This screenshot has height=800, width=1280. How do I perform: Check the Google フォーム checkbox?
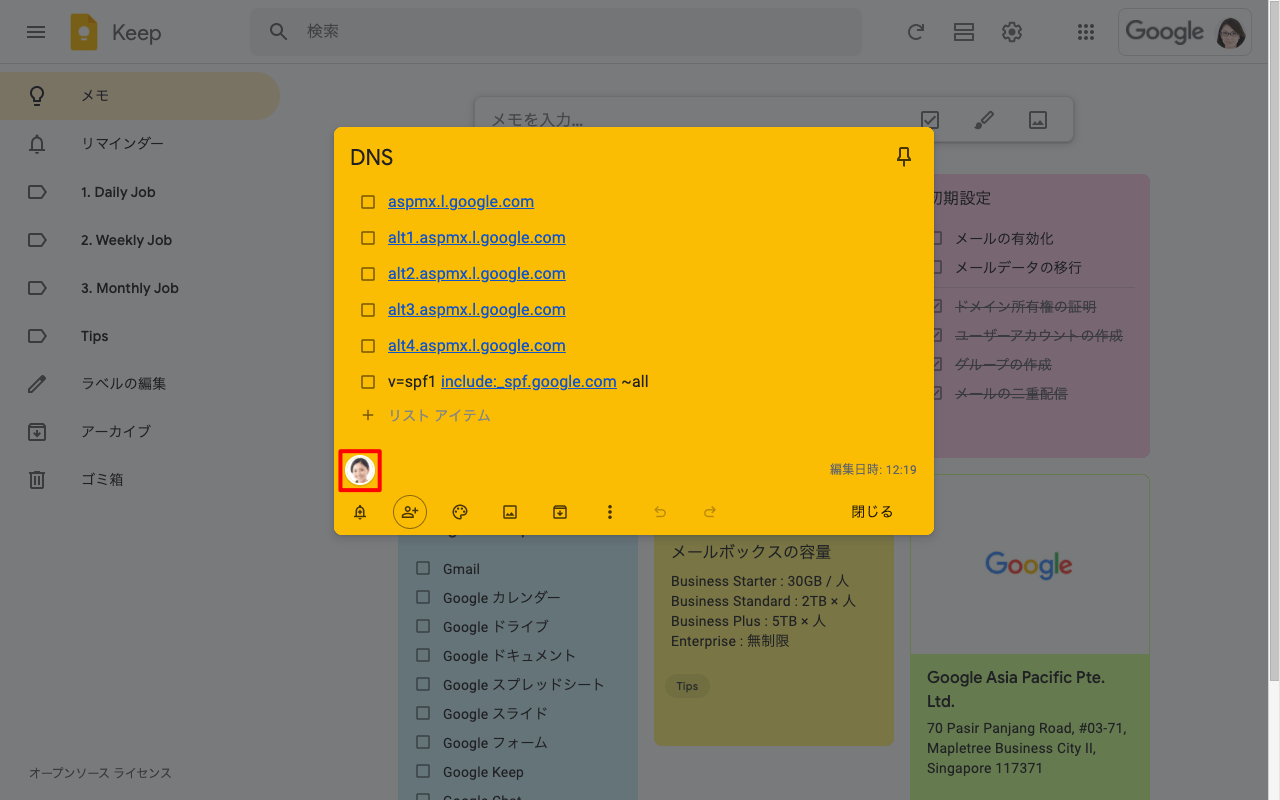click(x=423, y=743)
